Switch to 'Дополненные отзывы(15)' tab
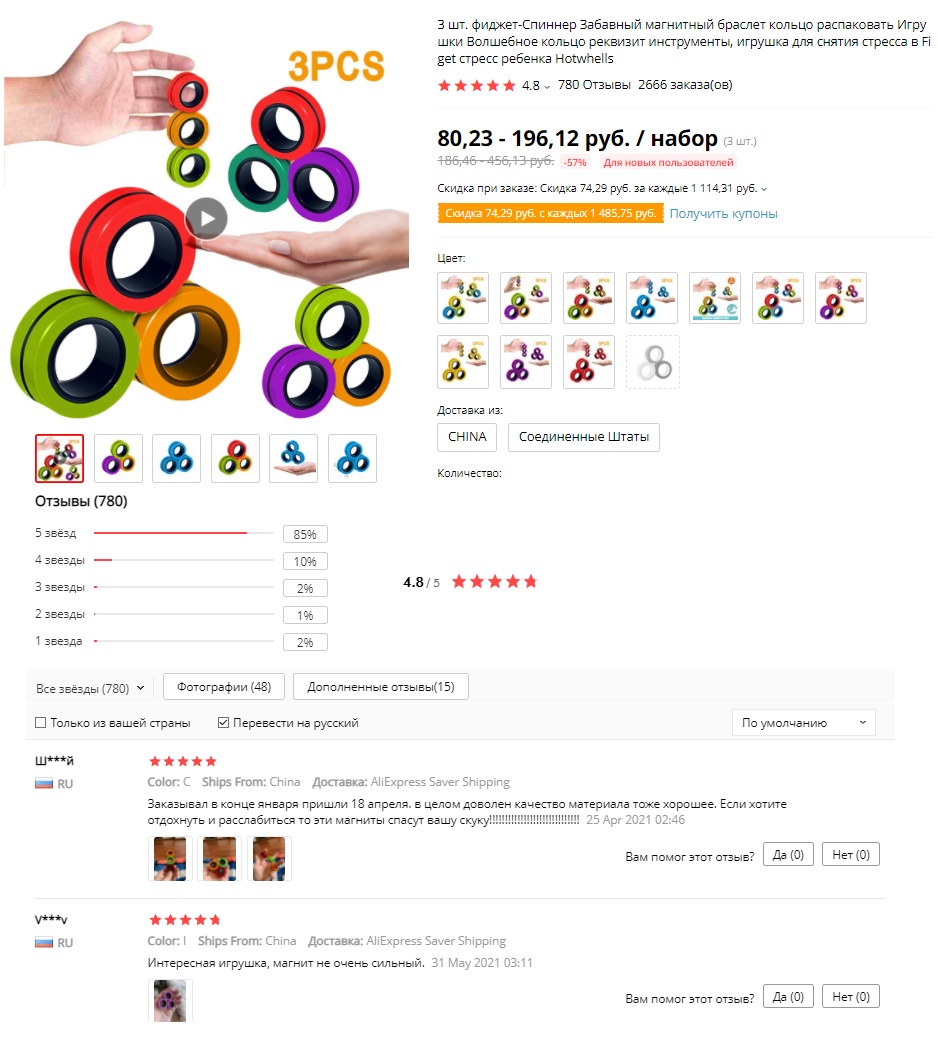938x1046 pixels. [381, 686]
